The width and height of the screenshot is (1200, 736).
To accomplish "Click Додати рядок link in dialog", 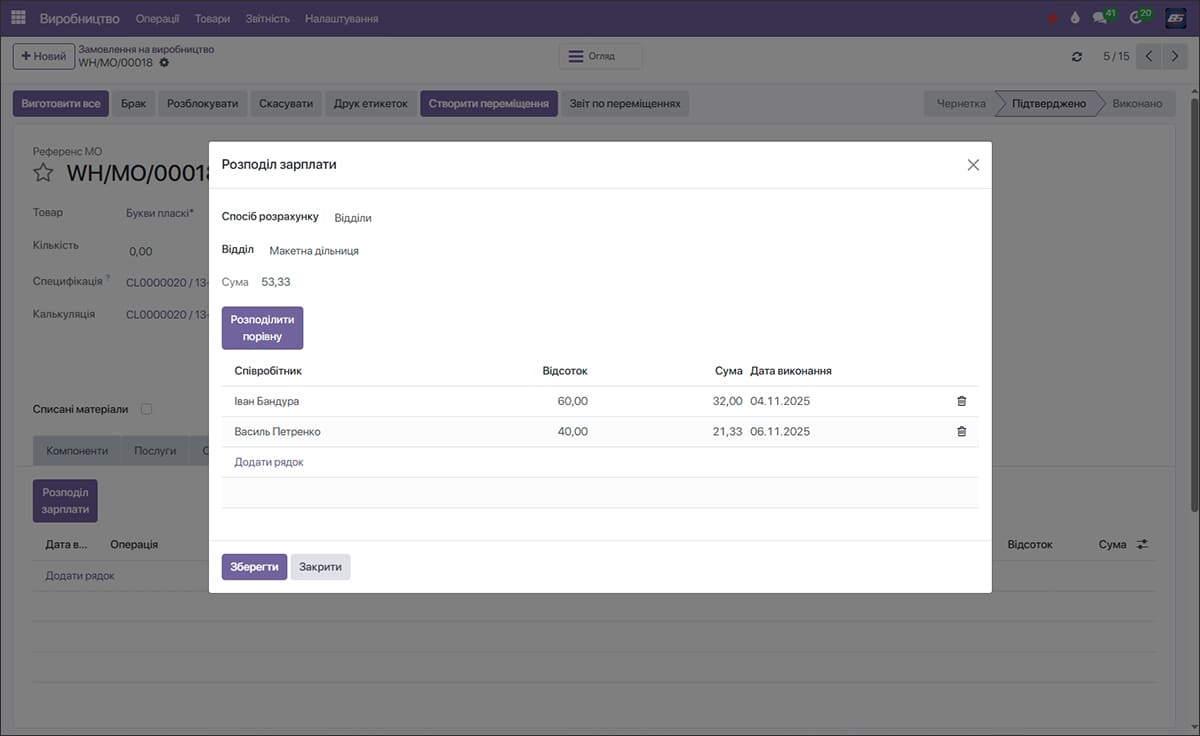I will [x=268, y=462].
